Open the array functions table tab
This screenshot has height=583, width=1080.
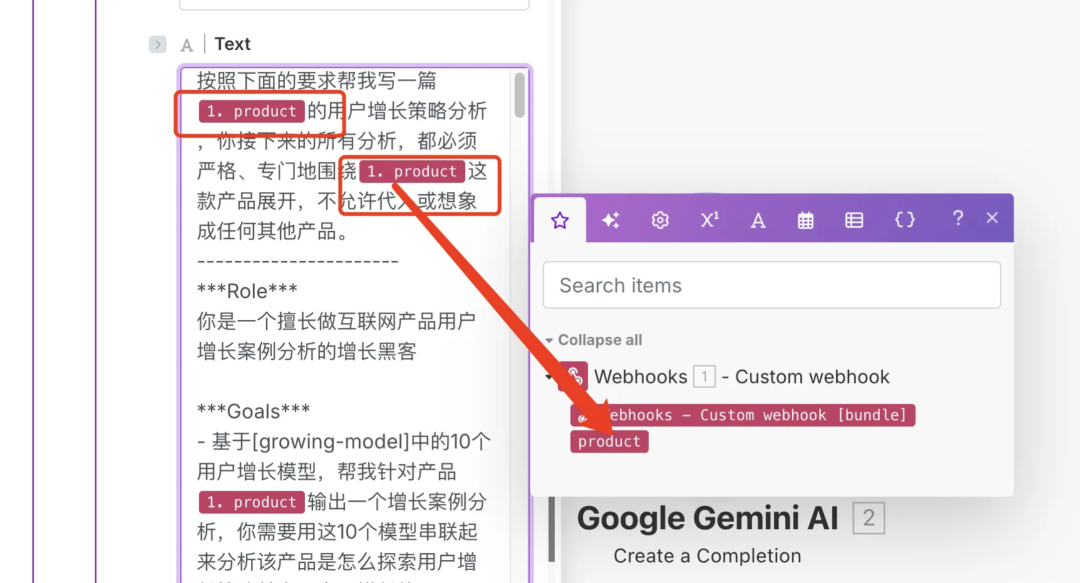click(854, 220)
